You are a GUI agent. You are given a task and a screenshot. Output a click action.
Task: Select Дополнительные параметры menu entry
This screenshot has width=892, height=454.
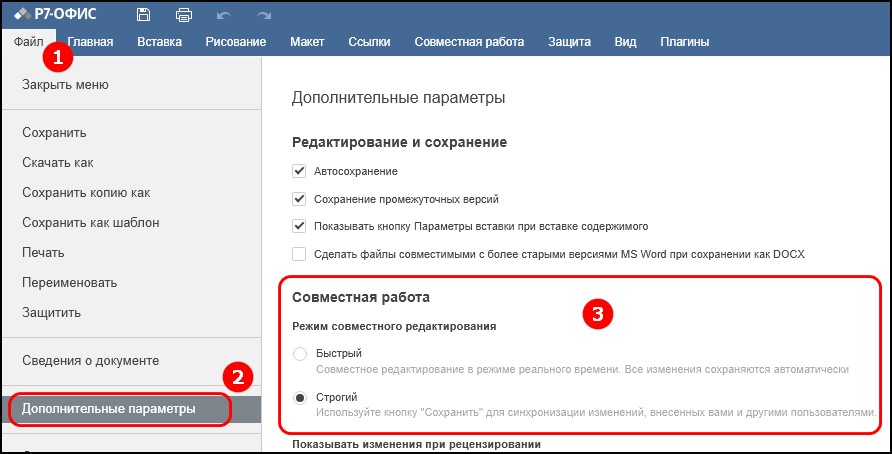pos(131,409)
